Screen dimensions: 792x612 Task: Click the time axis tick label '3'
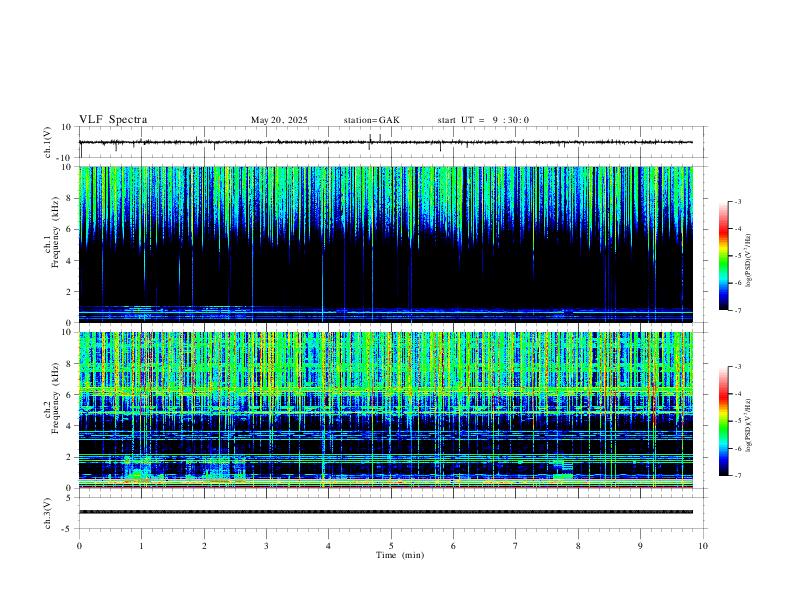[x=266, y=546]
